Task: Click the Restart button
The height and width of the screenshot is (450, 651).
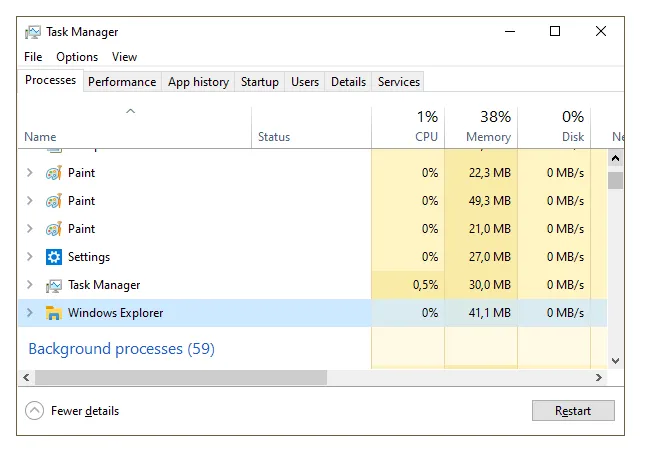Action: pos(573,411)
